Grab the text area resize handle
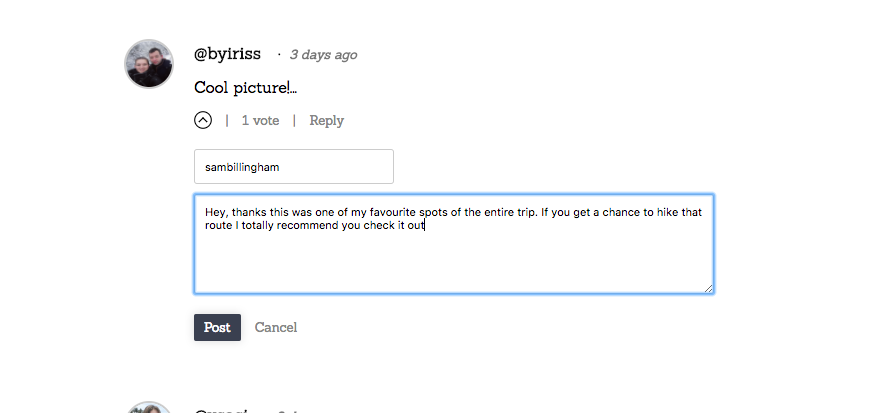 (709, 289)
